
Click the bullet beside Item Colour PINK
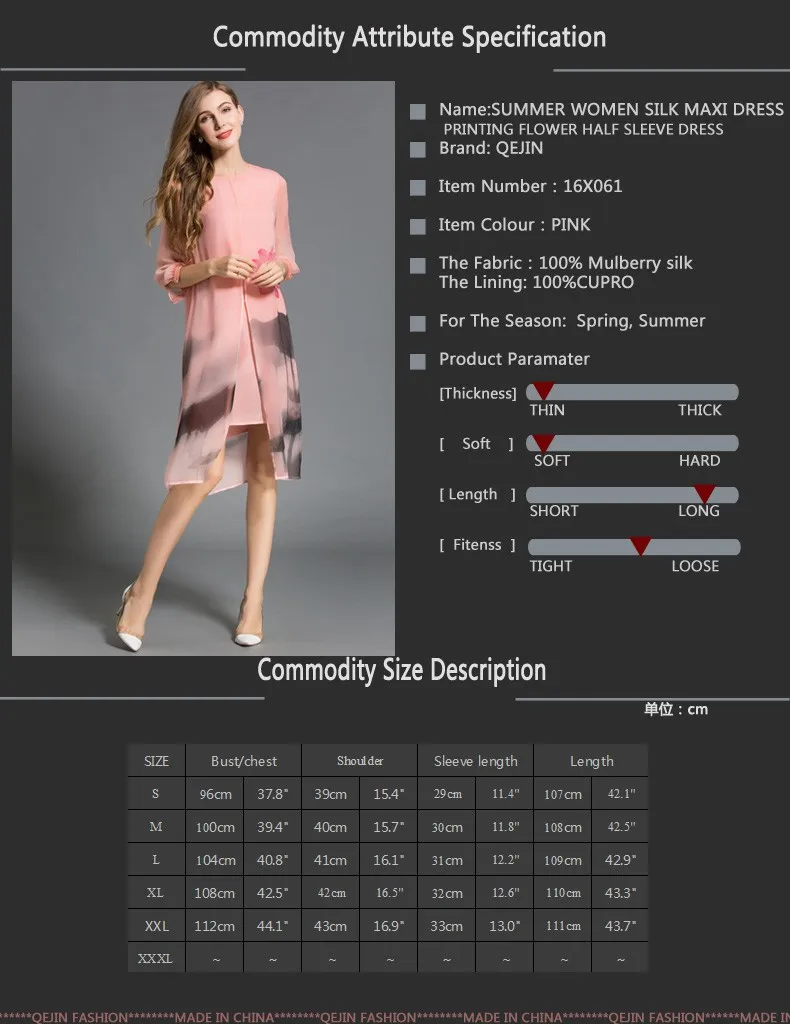(x=418, y=227)
